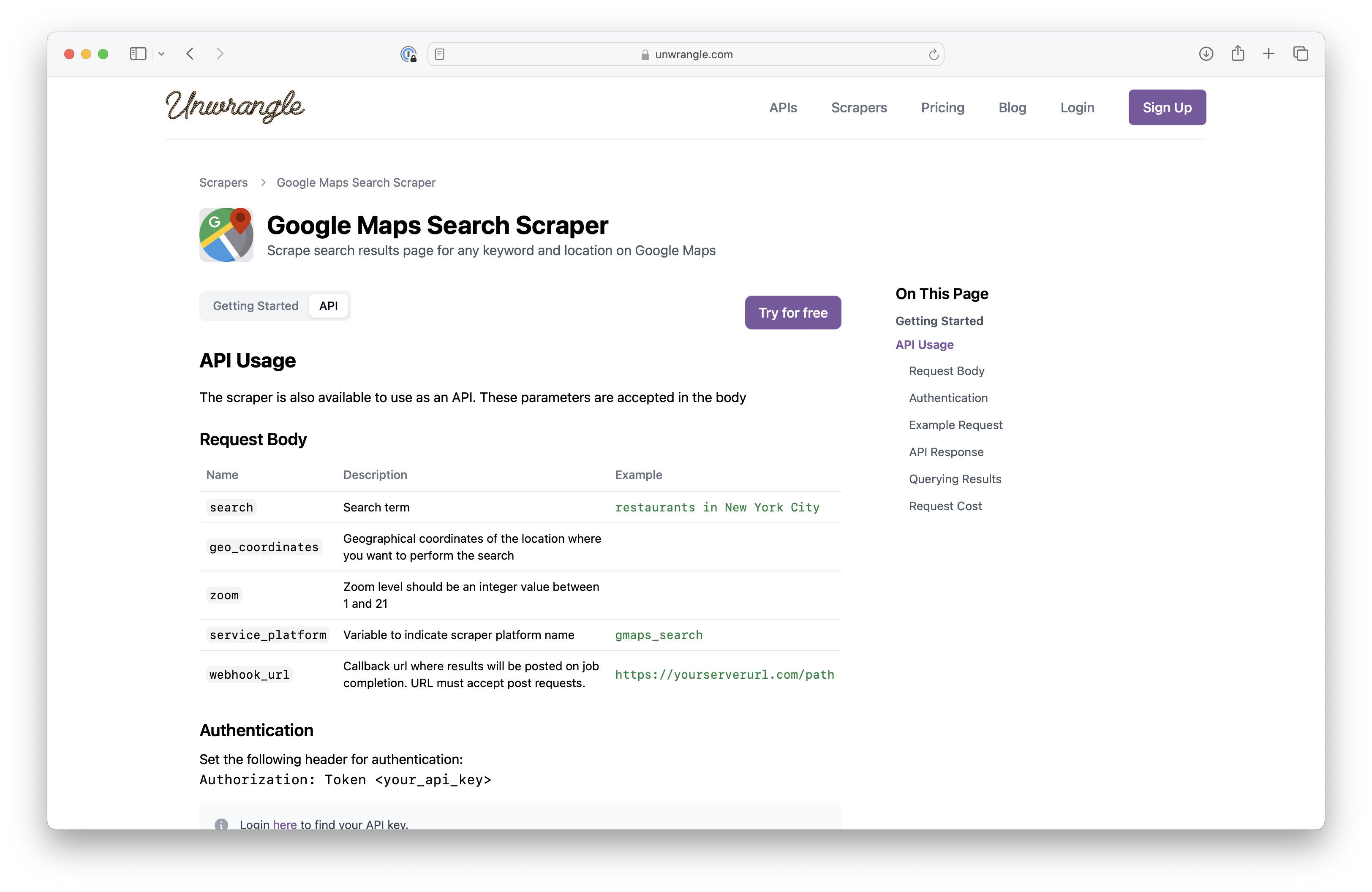Click the 'geo_coordinates' parameter name
Screen dimensions: 1372x892
click(264, 547)
